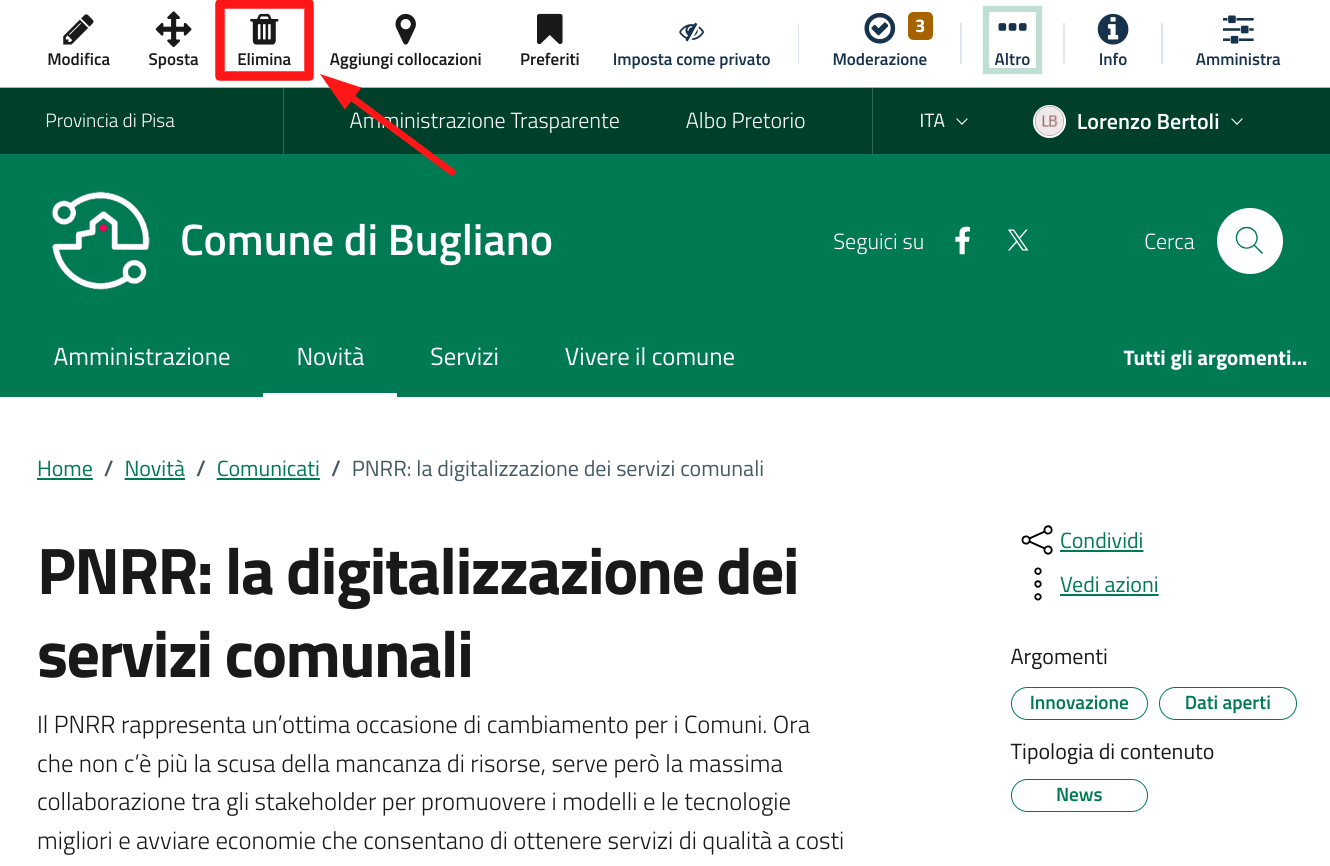Go to the Servizi menu item
The height and width of the screenshot is (866, 1330).
(x=464, y=357)
